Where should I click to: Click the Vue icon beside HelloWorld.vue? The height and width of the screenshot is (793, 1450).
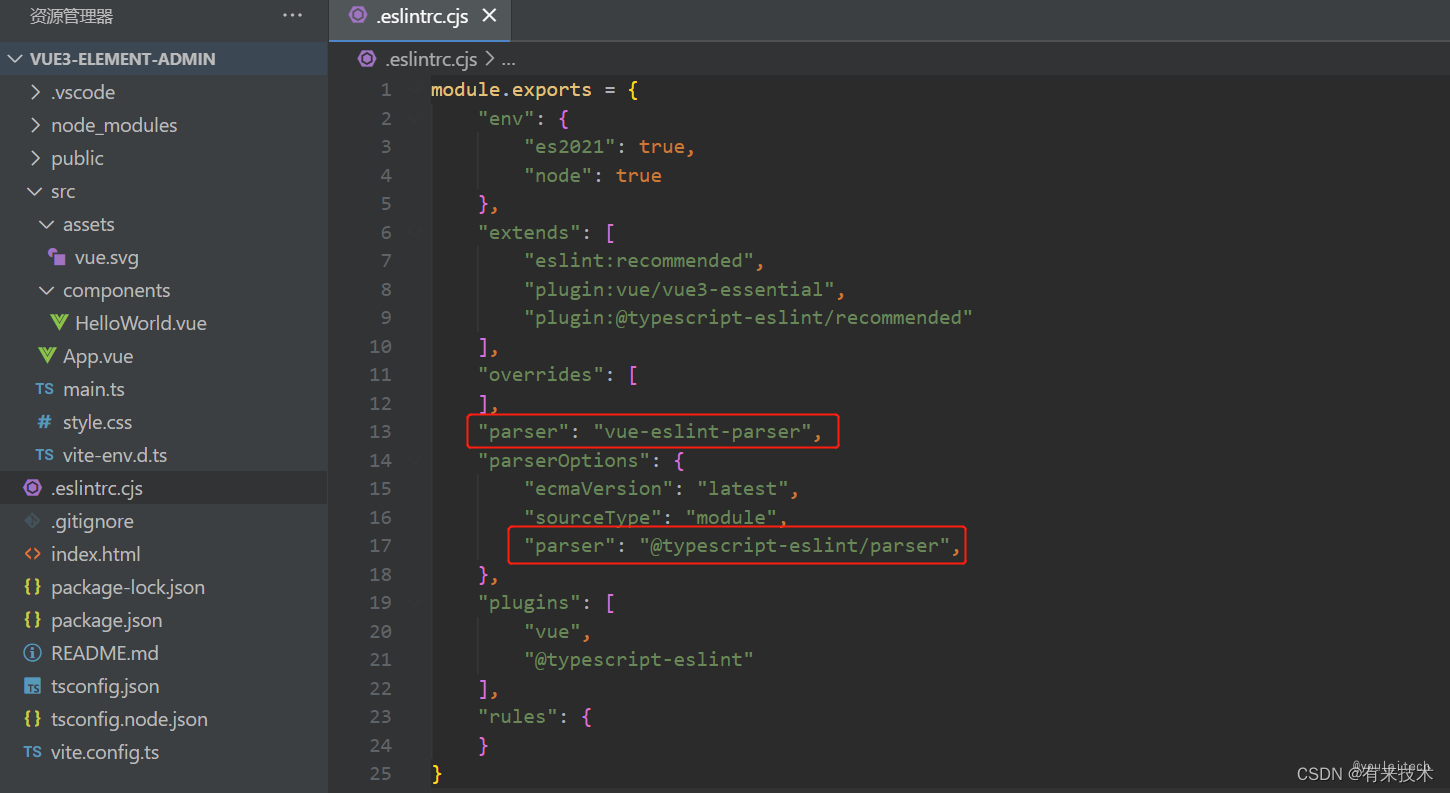(59, 323)
